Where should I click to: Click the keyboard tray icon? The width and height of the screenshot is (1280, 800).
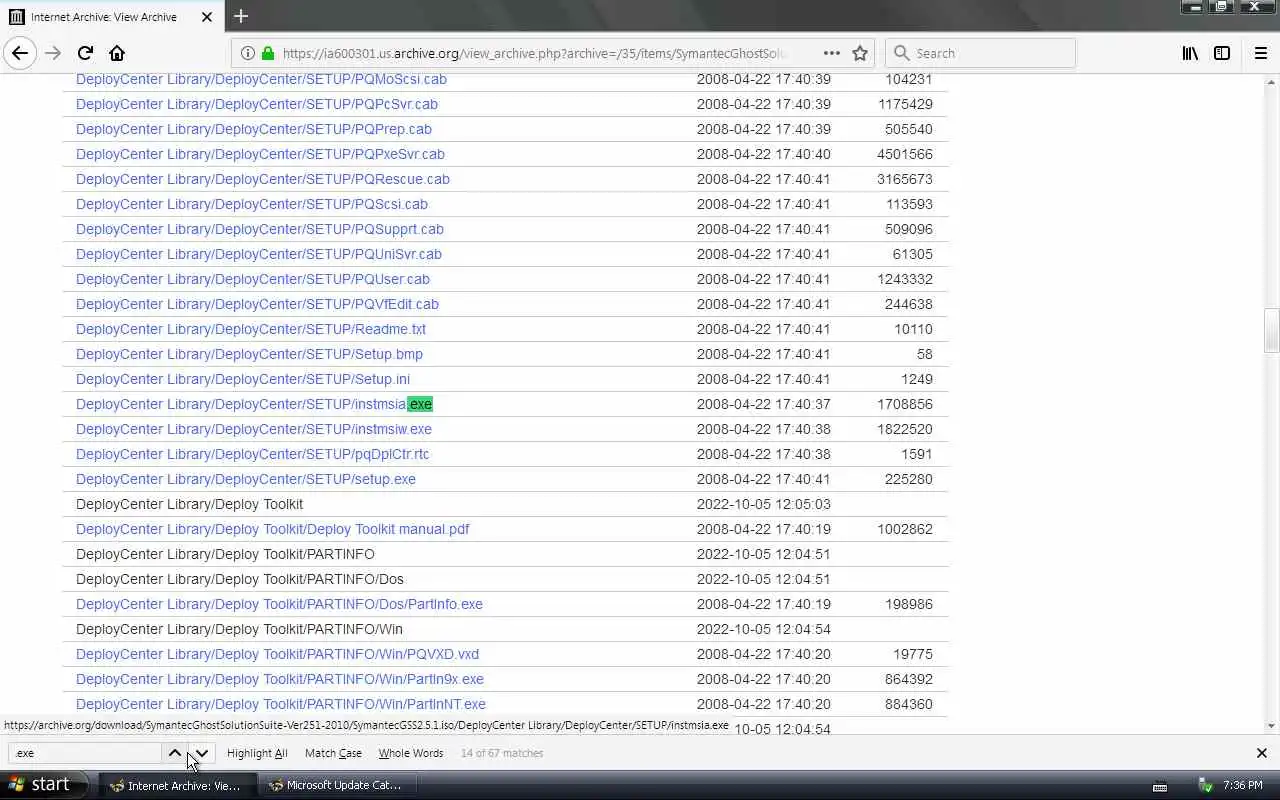[x=1160, y=786]
